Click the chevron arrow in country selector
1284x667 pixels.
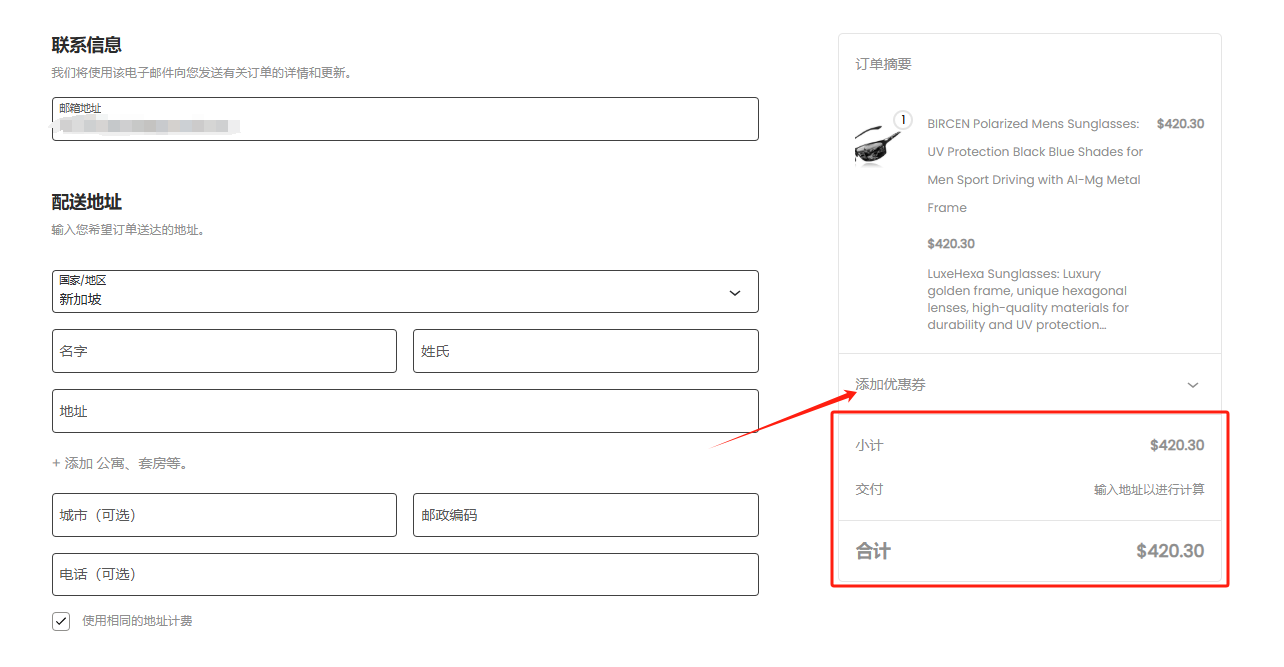click(x=735, y=293)
